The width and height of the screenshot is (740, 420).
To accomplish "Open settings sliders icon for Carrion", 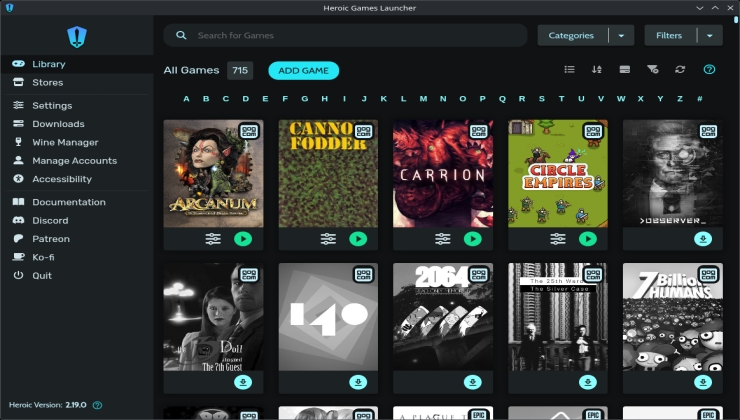I will pyautogui.click(x=443, y=239).
